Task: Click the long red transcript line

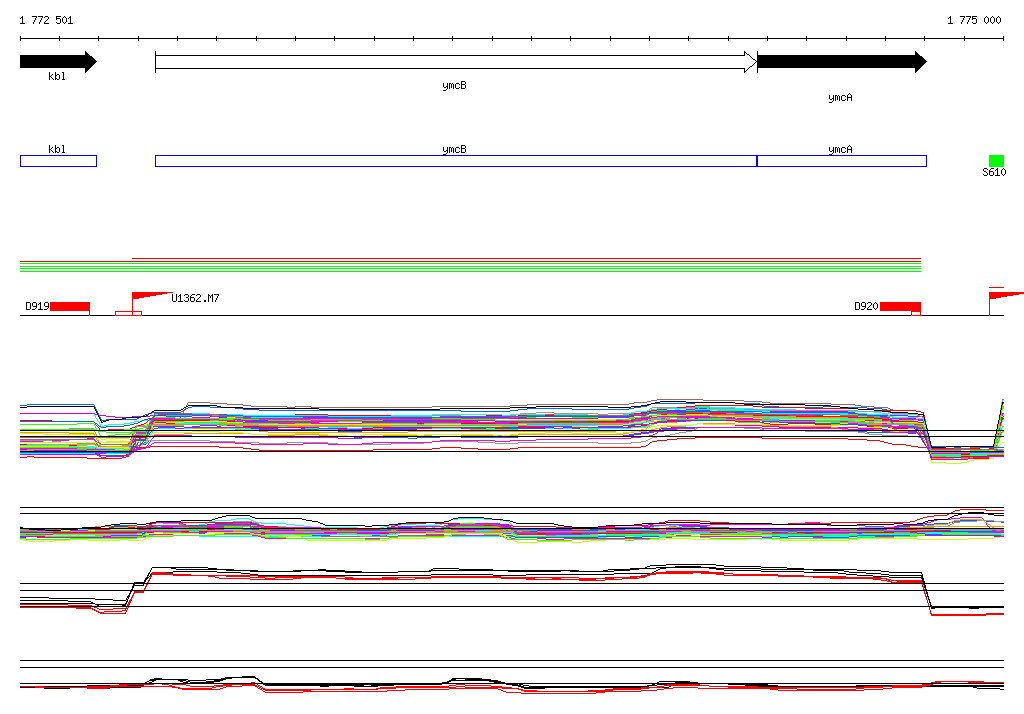Action: 525,258
